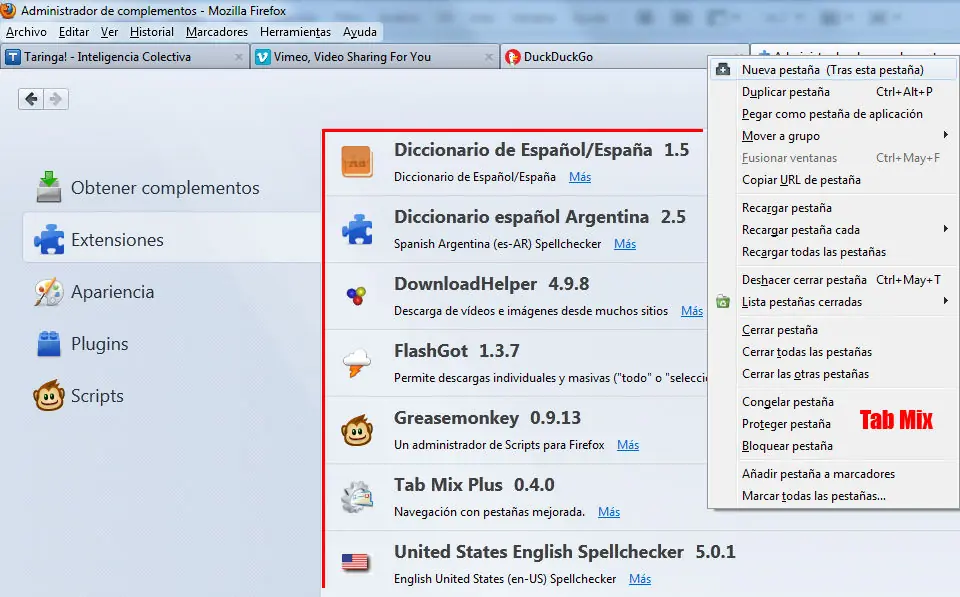The image size is (960, 597).
Task: Toggle Bloquear pestaña option
Action: coord(834,446)
